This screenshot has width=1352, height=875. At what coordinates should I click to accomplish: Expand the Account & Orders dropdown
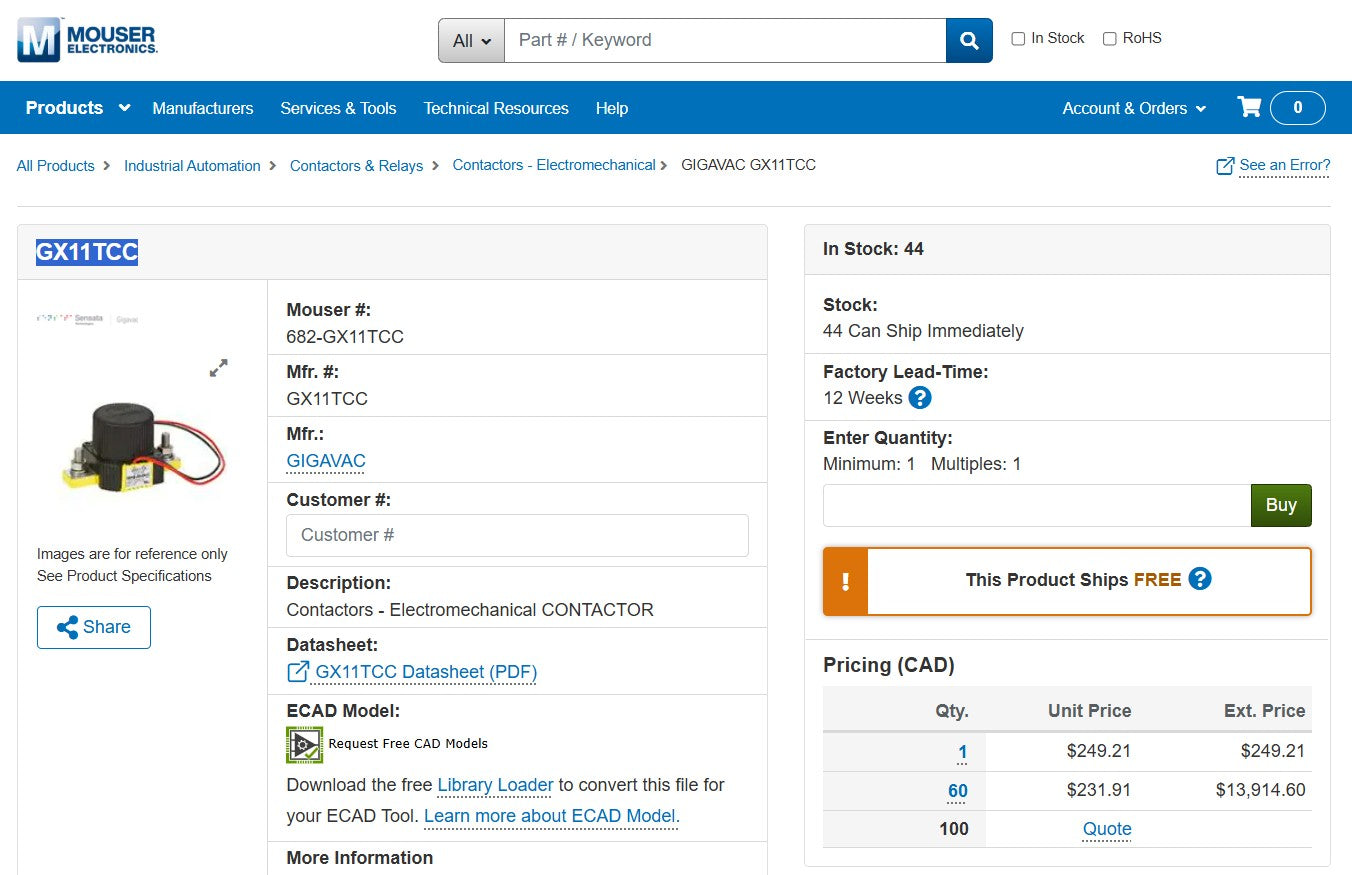1134,108
